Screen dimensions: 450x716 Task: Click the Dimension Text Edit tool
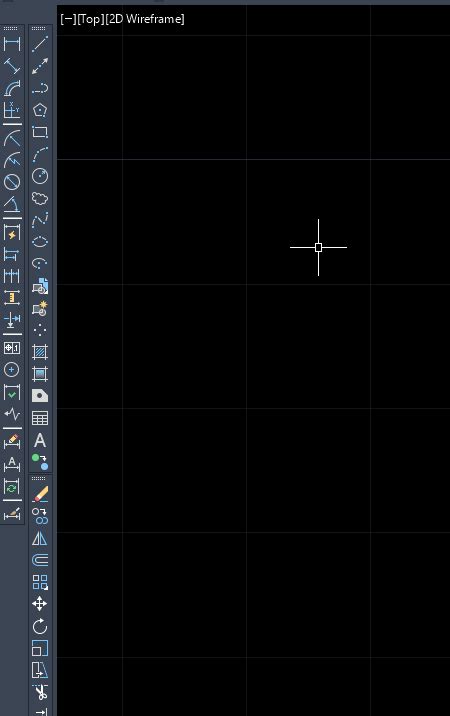pyautogui.click(x=12, y=464)
